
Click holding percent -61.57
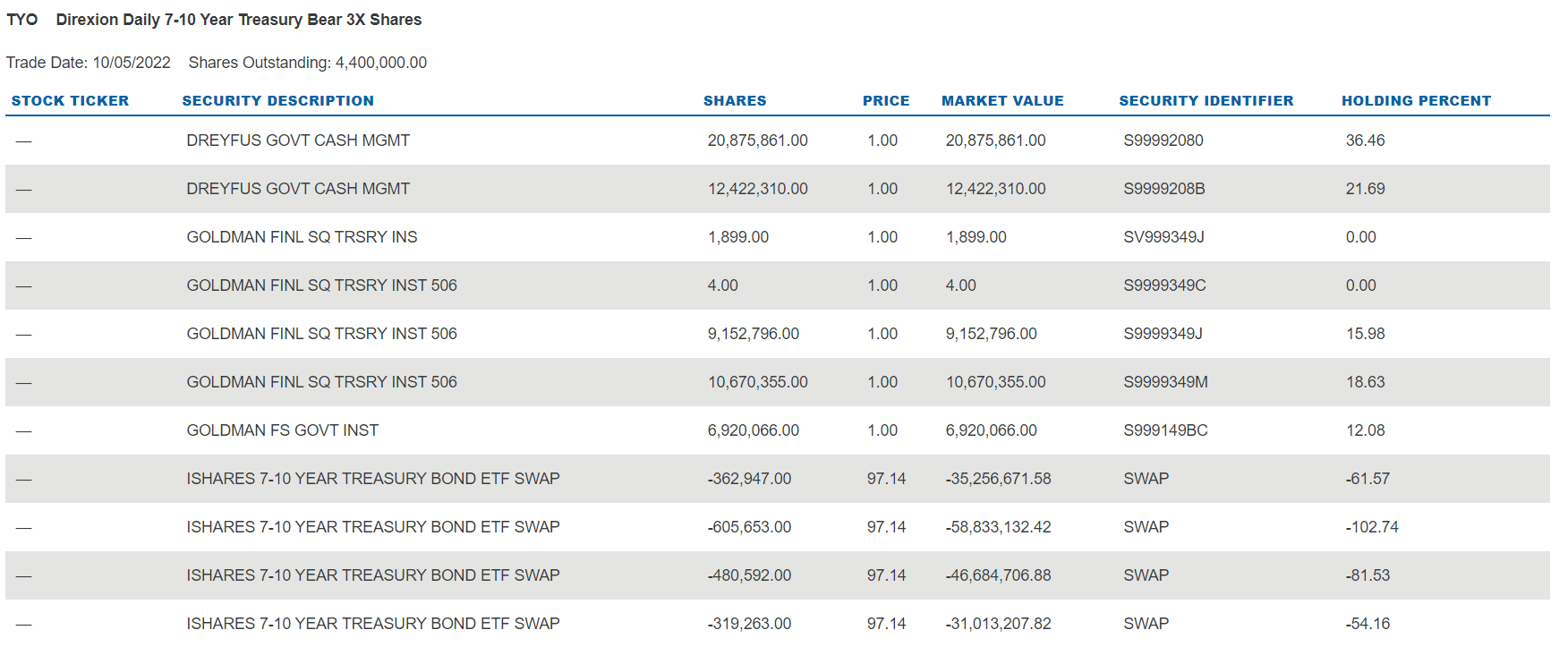coord(1368,479)
